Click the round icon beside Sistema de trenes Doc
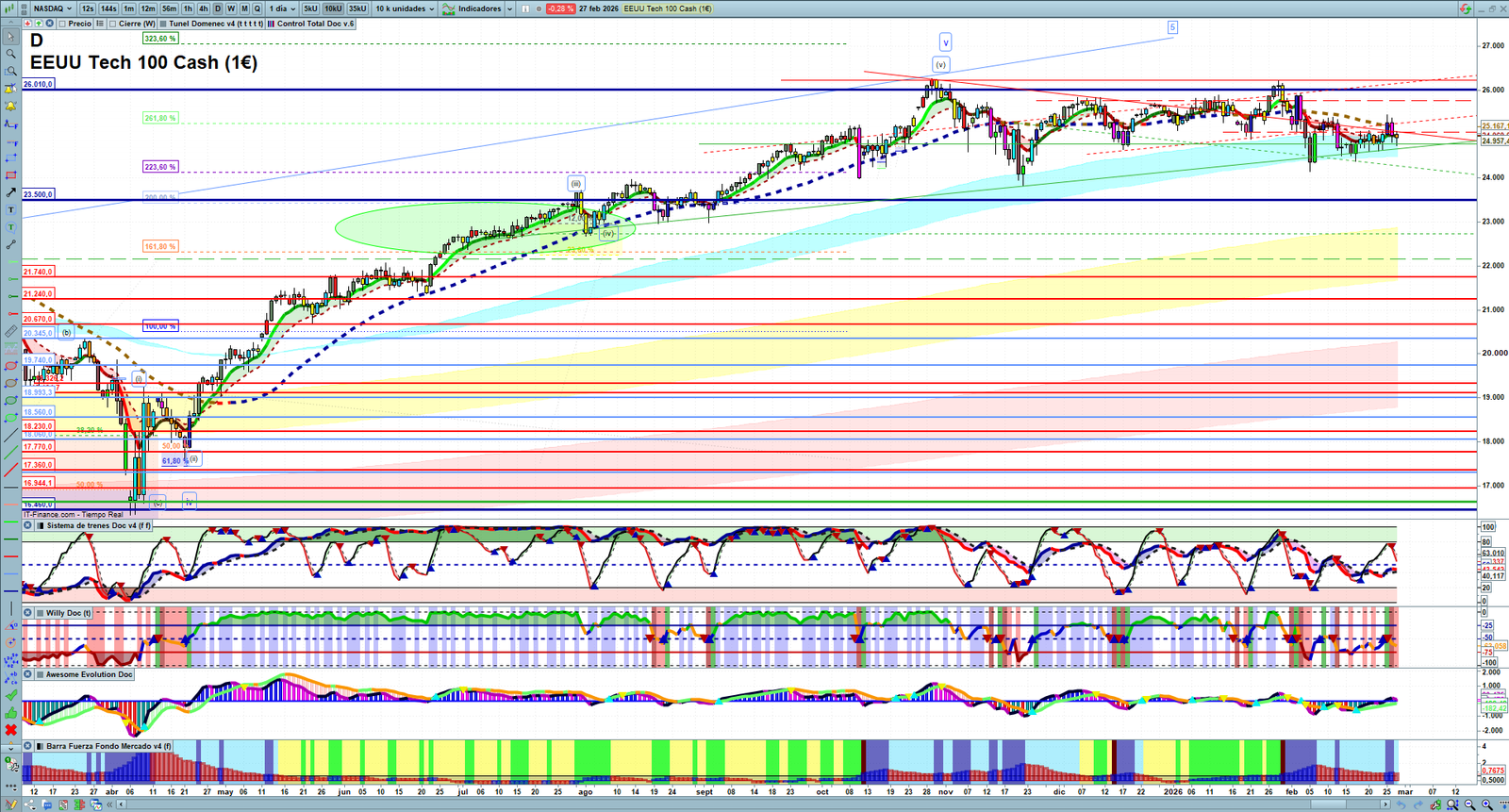The height and width of the screenshot is (812, 1509). 28,525
